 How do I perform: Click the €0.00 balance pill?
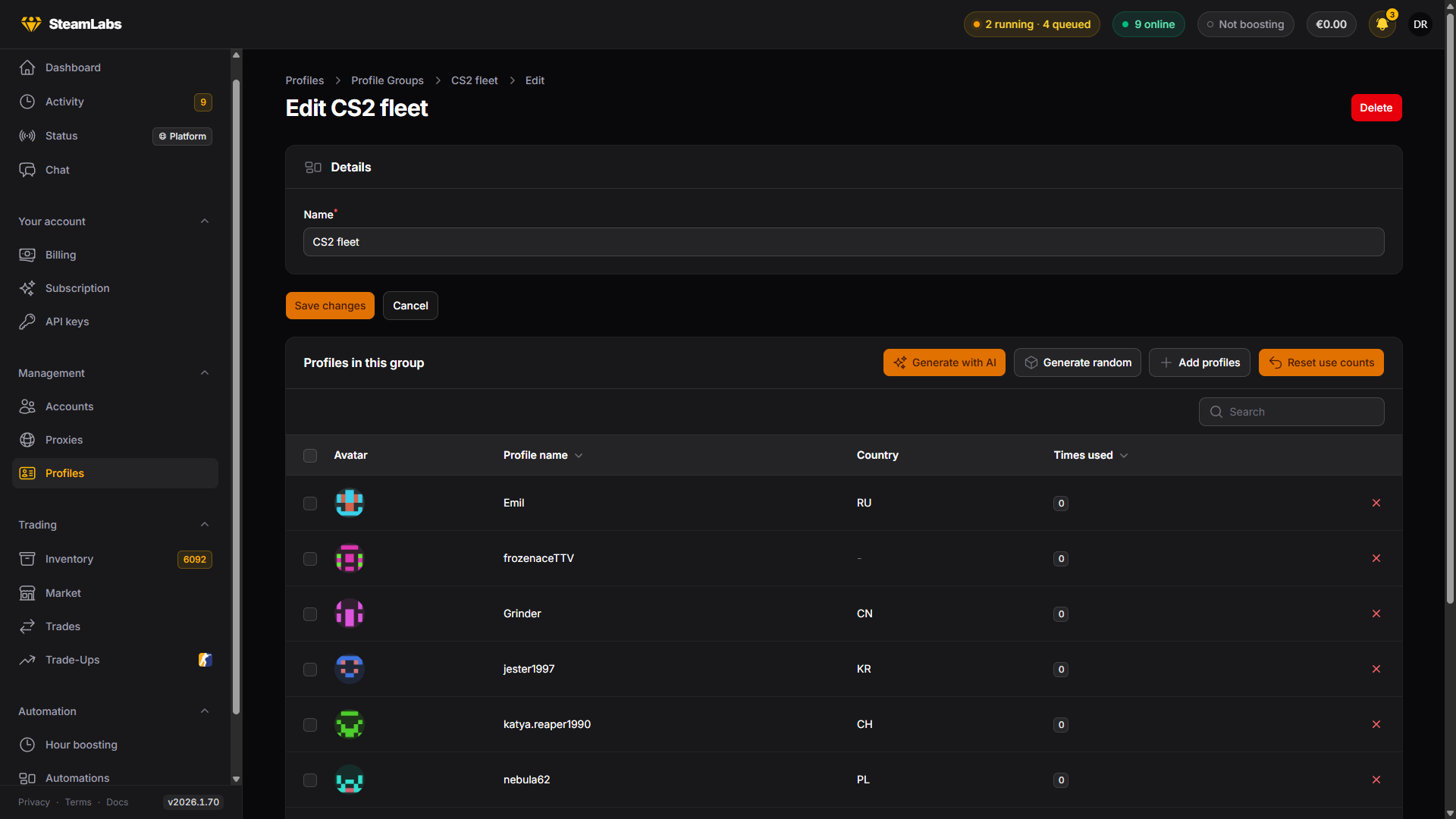[x=1331, y=24]
